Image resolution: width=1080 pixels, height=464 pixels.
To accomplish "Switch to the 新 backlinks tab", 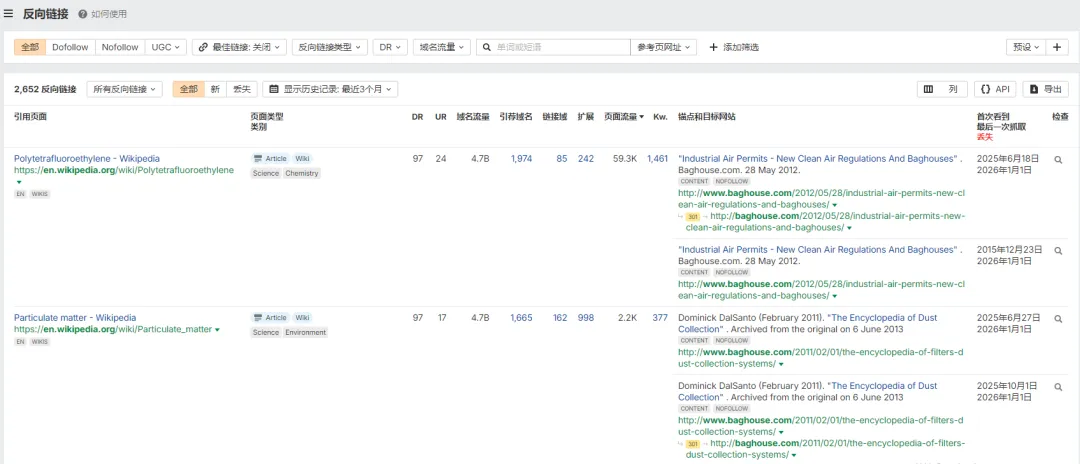I will click(x=214, y=89).
